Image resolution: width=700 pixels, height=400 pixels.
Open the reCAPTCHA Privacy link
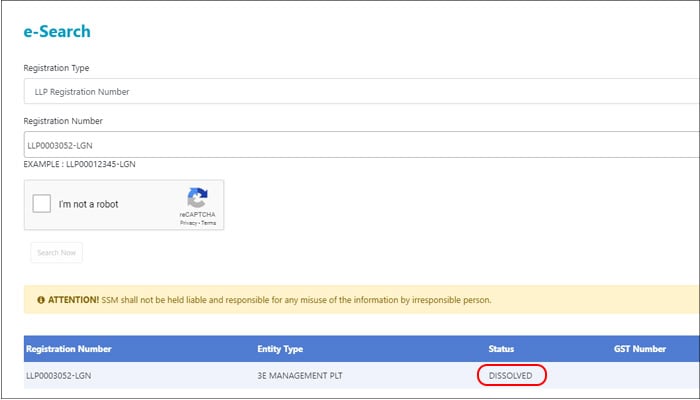[188, 223]
